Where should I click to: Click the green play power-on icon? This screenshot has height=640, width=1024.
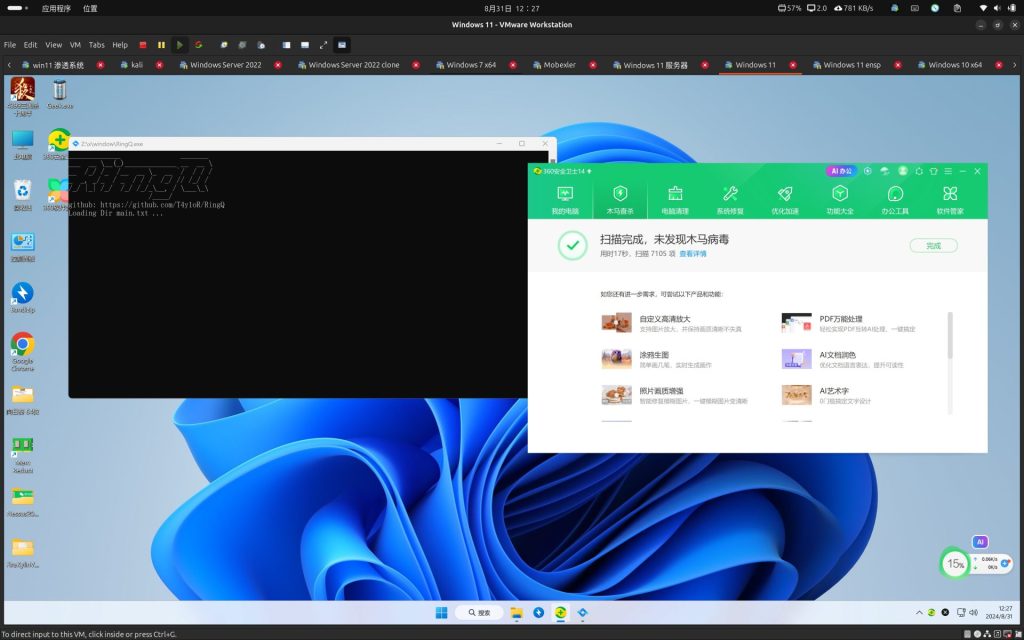pos(180,45)
